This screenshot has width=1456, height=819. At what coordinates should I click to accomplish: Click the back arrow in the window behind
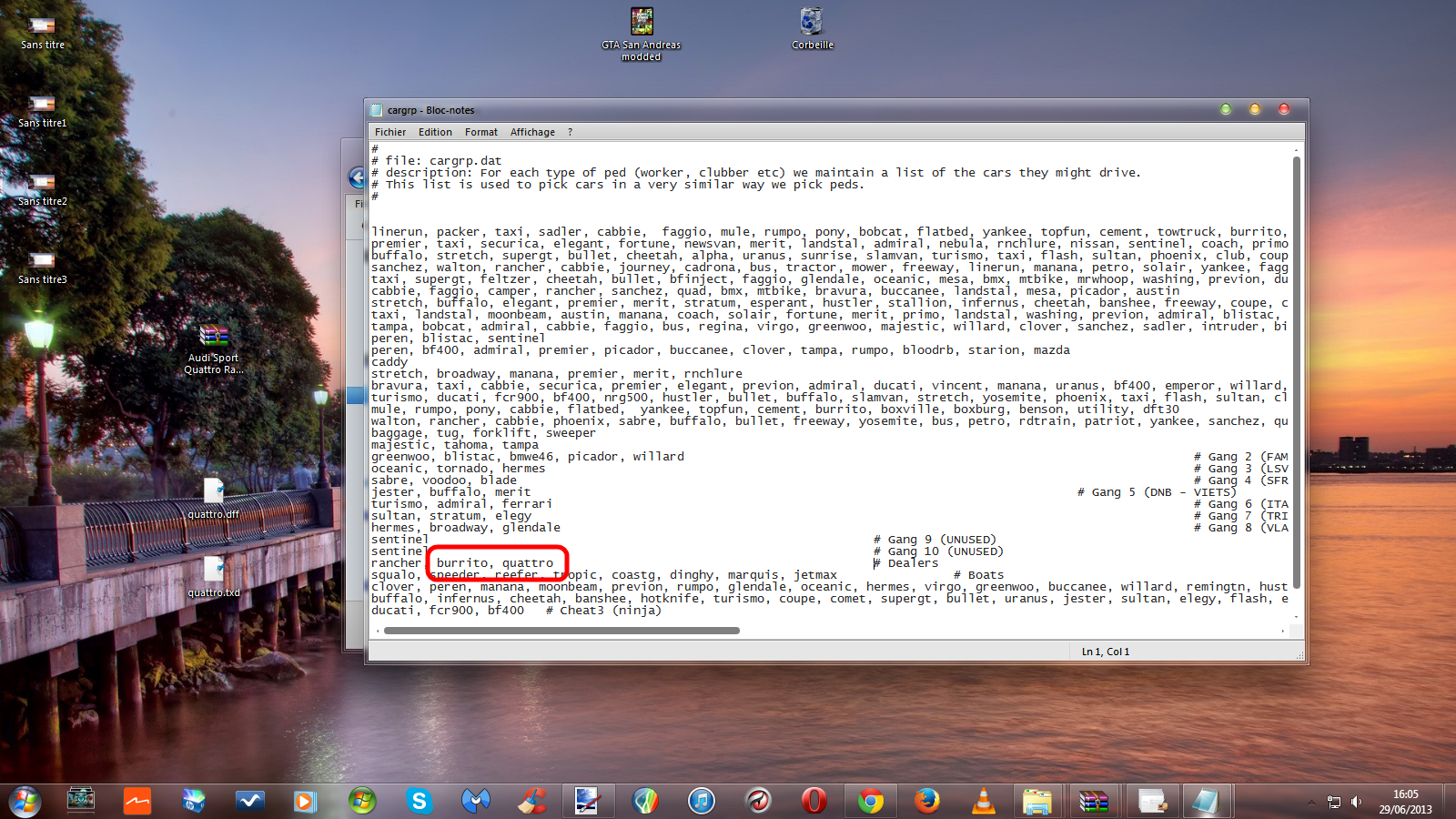pos(357,177)
